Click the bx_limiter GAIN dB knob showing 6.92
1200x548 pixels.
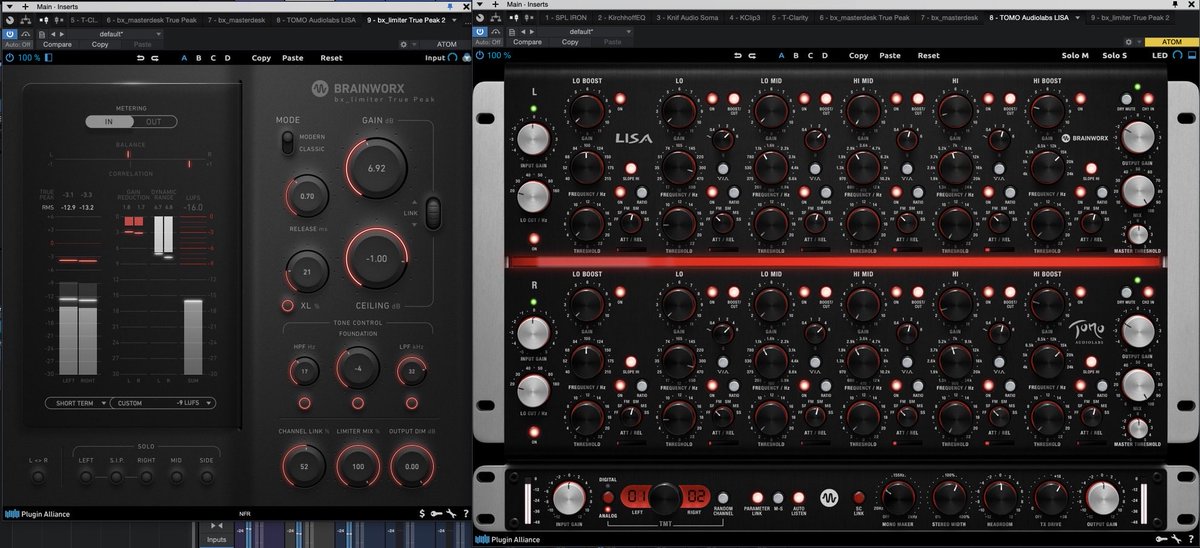pyautogui.click(x=376, y=168)
